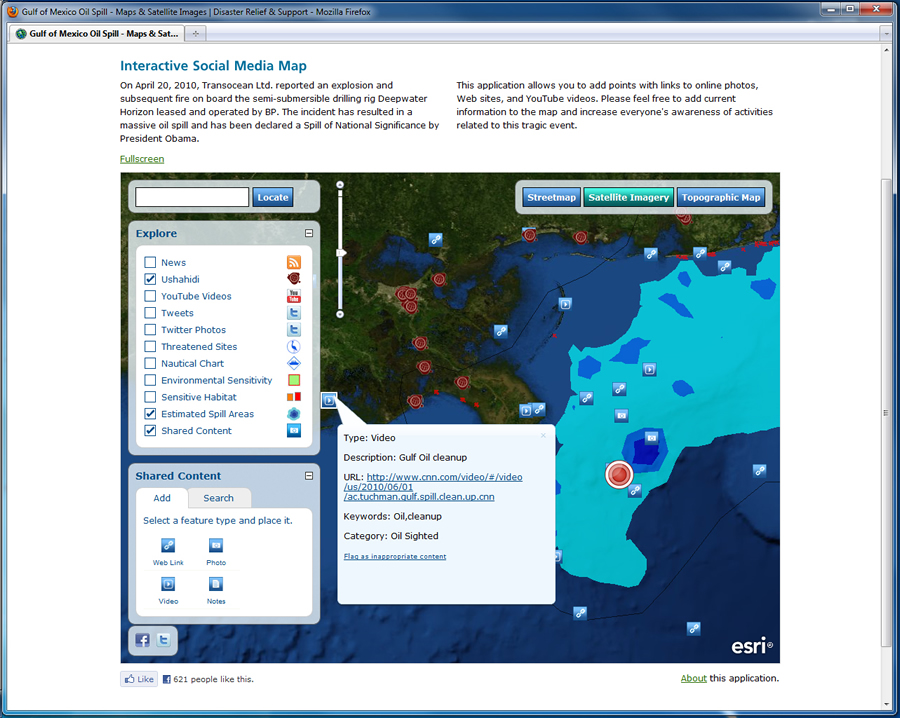This screenshot has width=900, height=718.
Task: Open the About this application link
Action: point(693,678)
